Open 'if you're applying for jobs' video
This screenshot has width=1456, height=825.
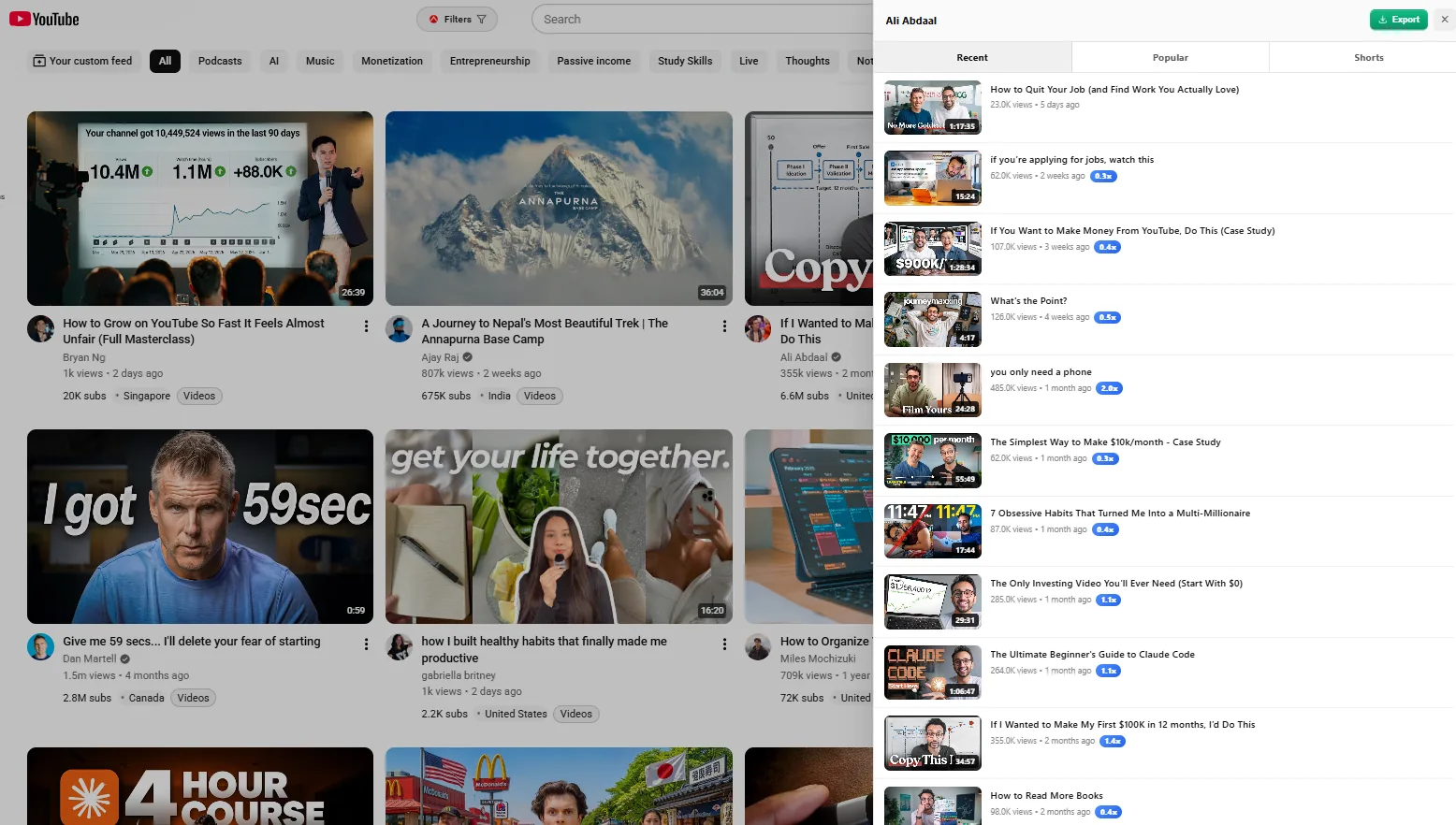(x=1072, y=160)
